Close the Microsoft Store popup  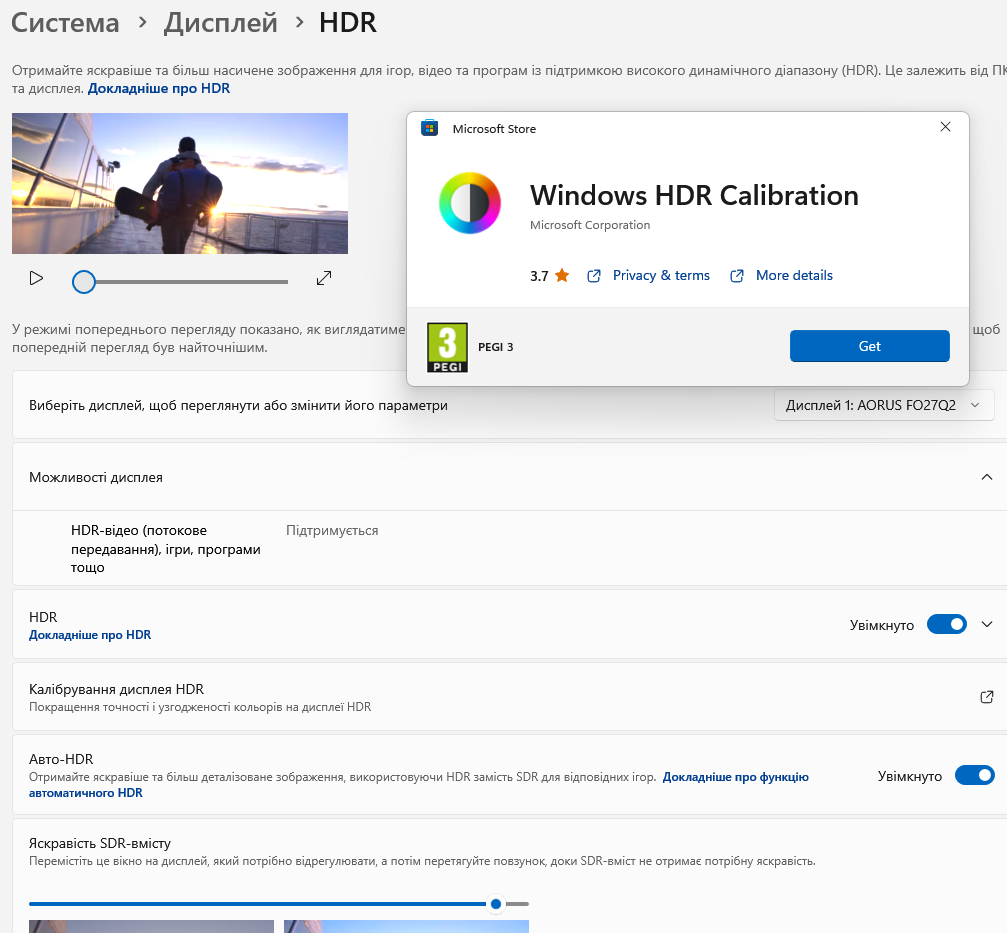coord(945,127)
